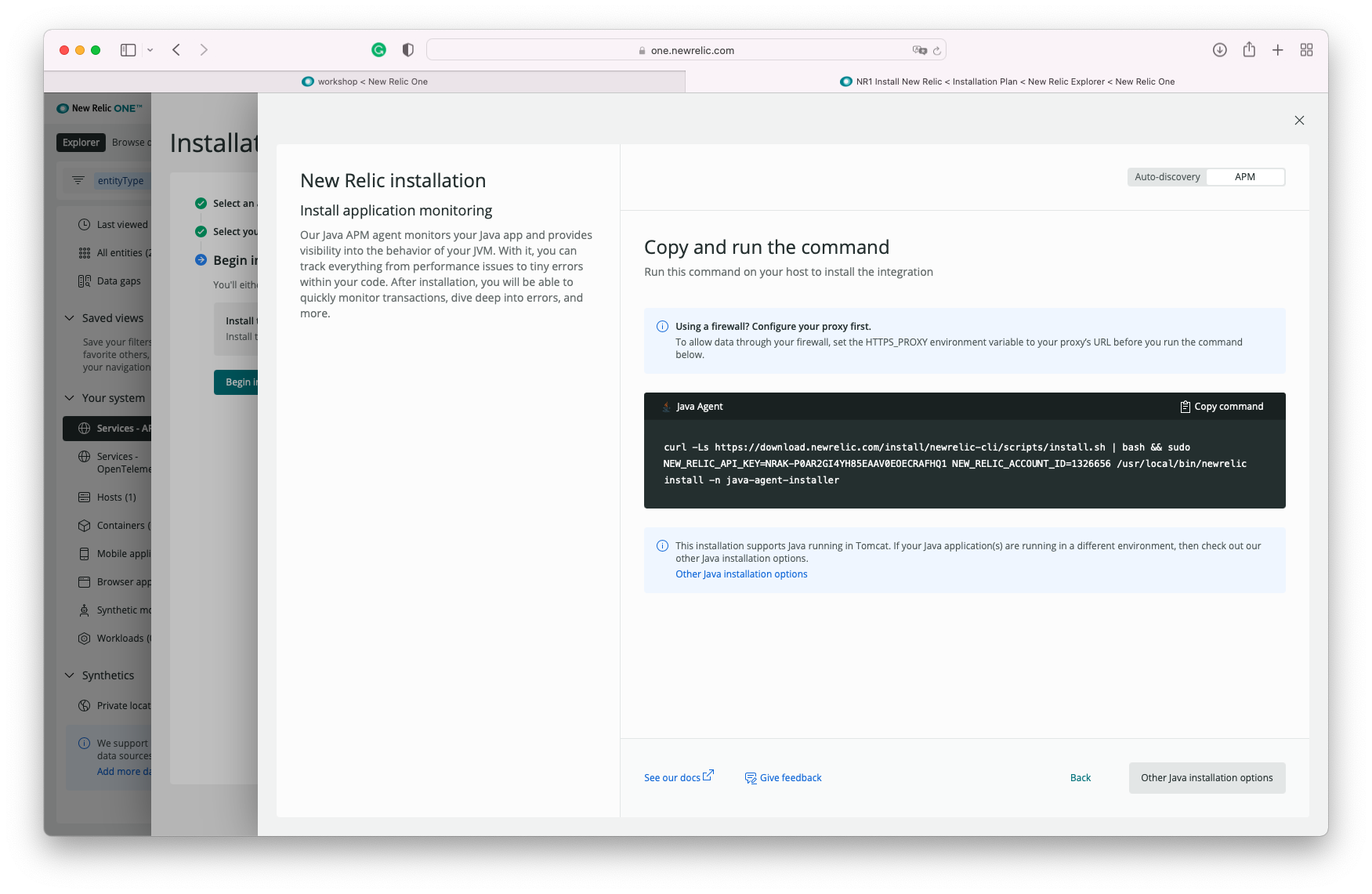Screen dimensions: 1372x894
Task: Click the Safari sidebar toggle icon
Action: click(x=129, y=50)
